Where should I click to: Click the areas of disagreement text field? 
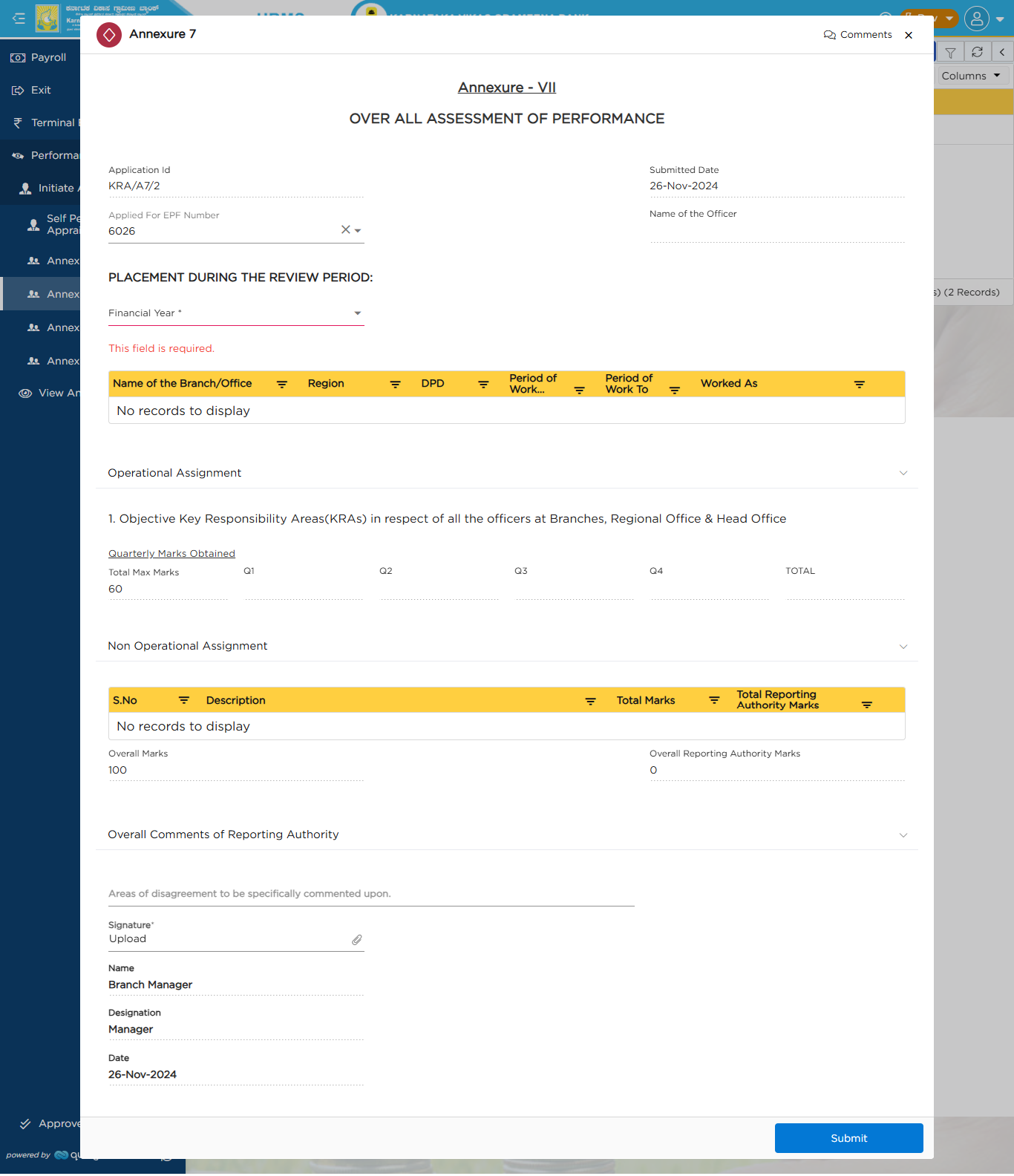(371, 894)
